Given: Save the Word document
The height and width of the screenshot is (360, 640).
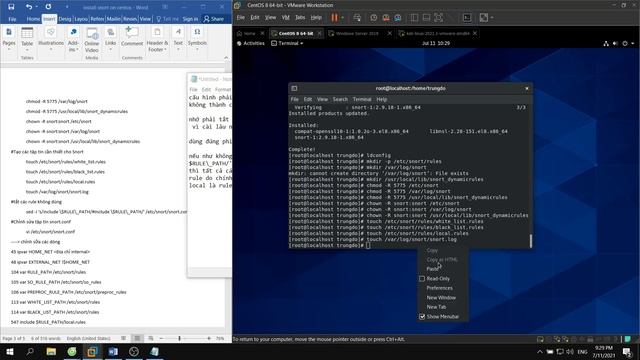Looking at the screenshot, I should coord(11,7).
